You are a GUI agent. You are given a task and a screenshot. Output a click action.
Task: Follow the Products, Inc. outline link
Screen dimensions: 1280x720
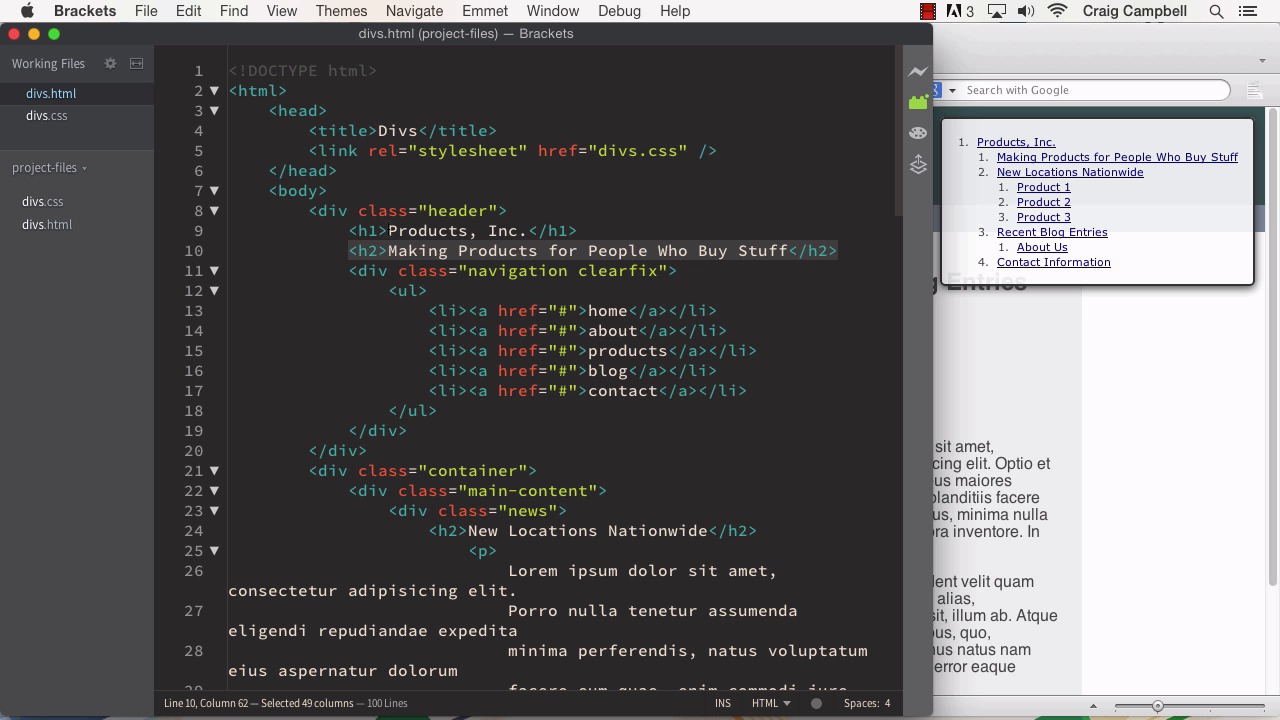pos(1016,142)
